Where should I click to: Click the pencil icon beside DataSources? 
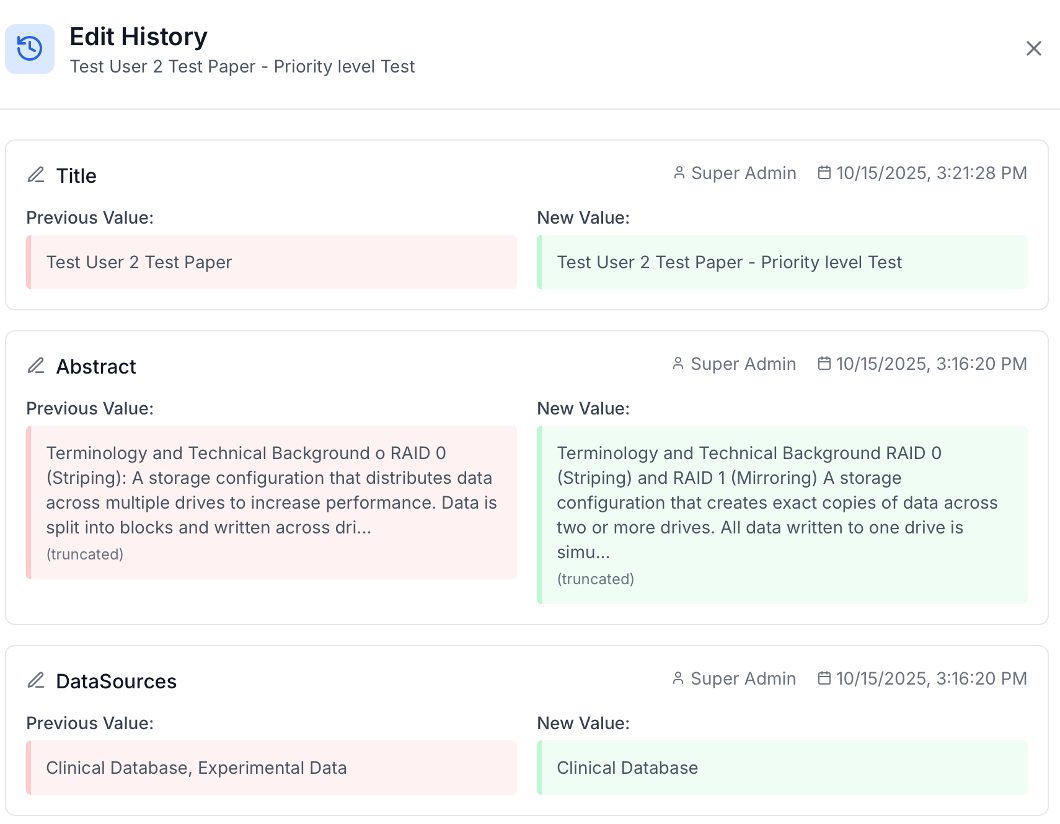[x=36, y=681]
